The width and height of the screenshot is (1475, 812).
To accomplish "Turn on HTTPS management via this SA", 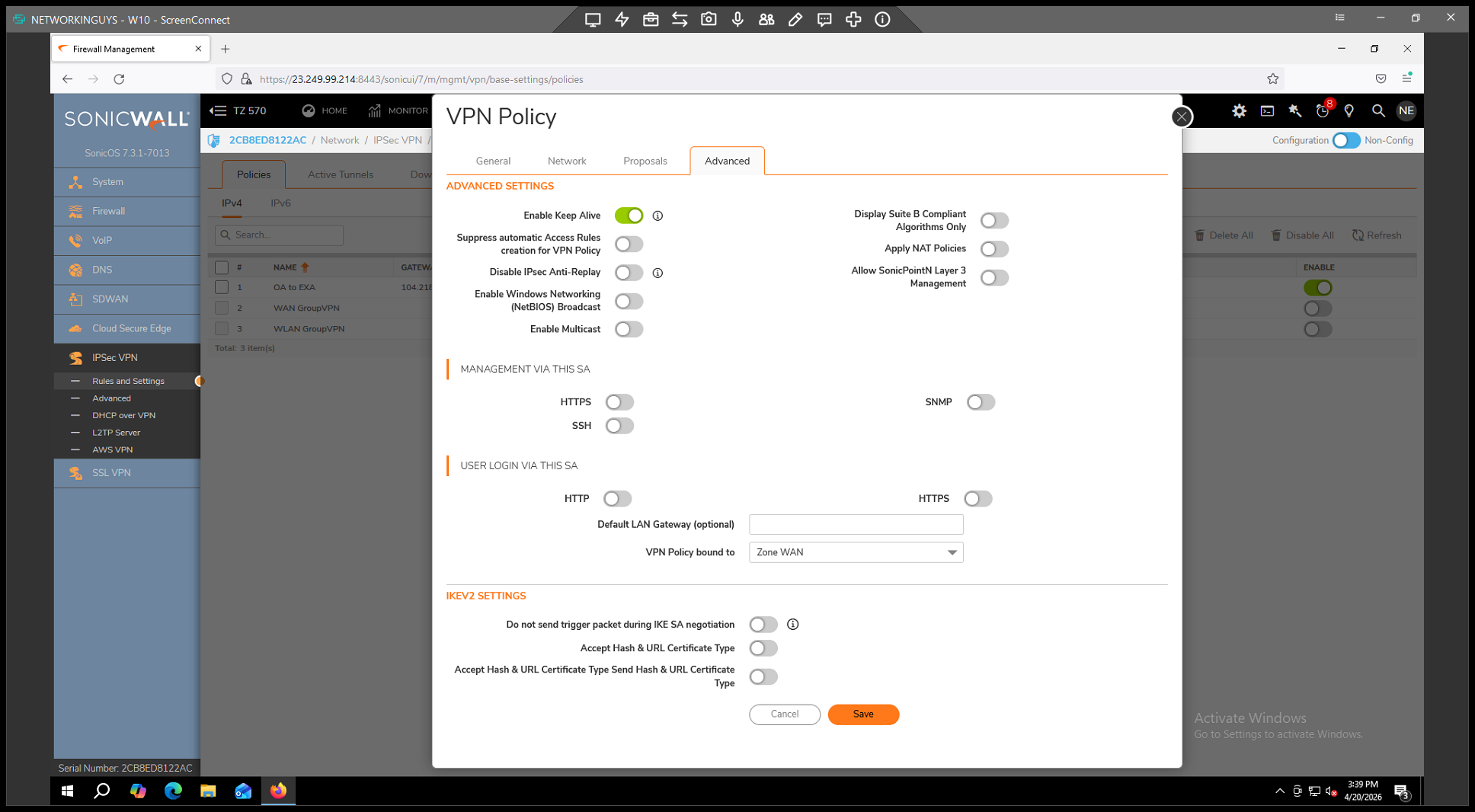I will 619,402.
